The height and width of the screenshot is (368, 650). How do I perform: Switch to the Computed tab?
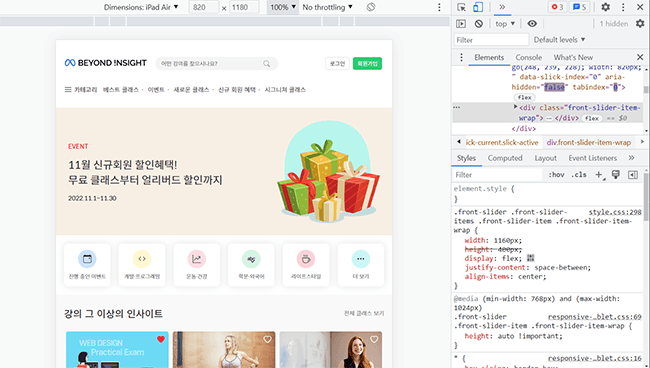505,158
